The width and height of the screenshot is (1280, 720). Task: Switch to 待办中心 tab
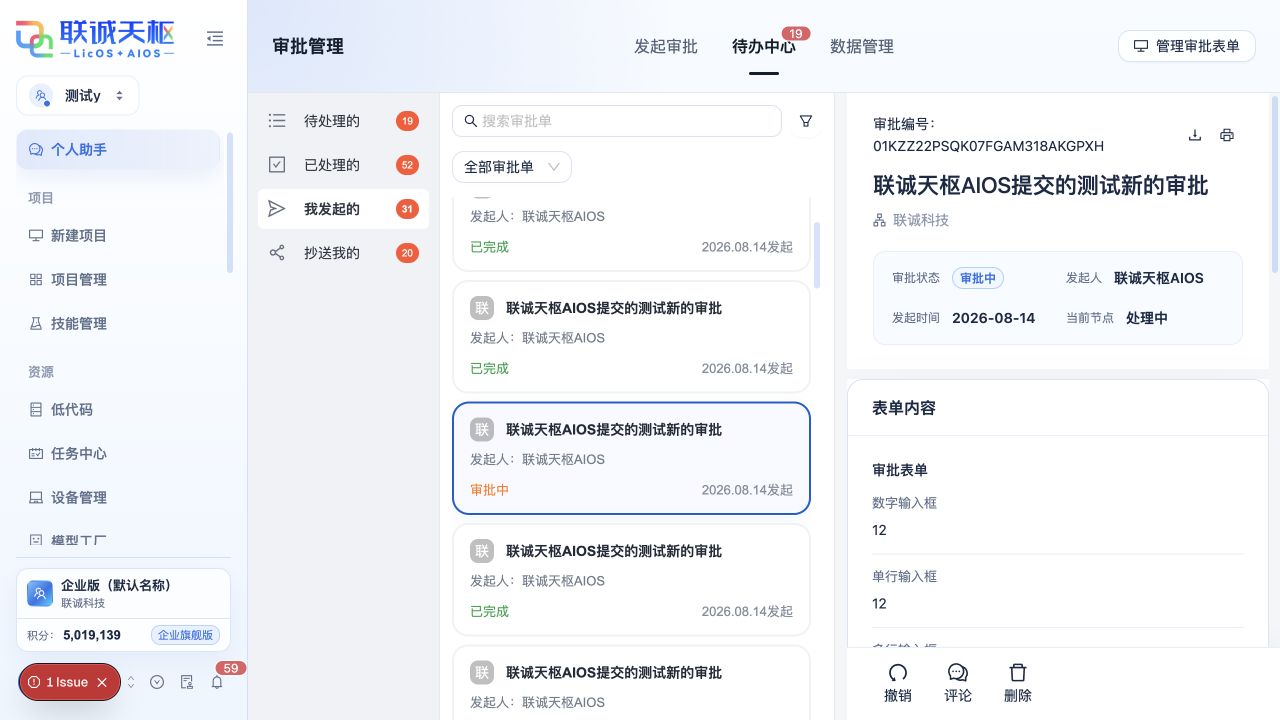764,46
